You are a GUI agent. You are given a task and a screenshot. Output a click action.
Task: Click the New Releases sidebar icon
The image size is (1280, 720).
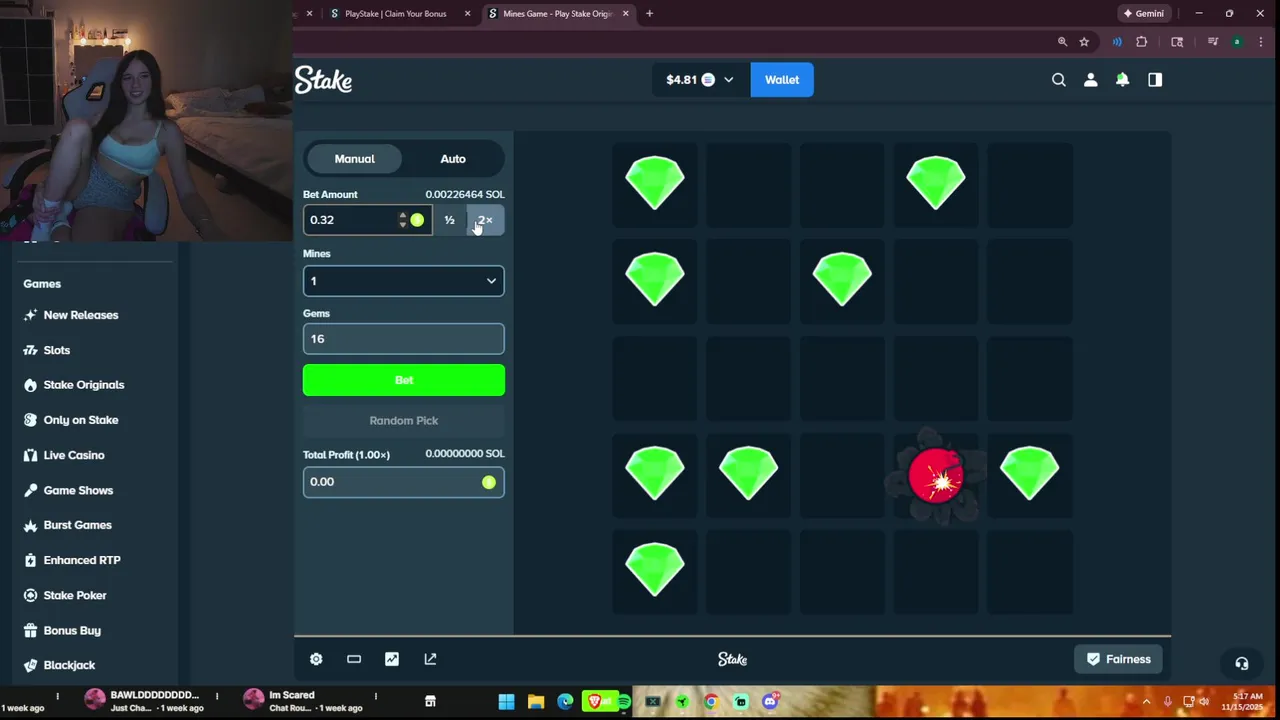tap(30, 315)
